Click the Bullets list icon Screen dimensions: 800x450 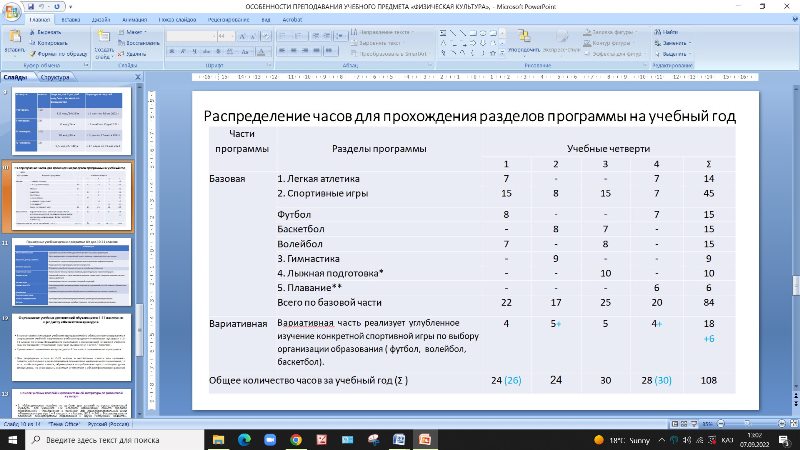click(x=284, y=36)
